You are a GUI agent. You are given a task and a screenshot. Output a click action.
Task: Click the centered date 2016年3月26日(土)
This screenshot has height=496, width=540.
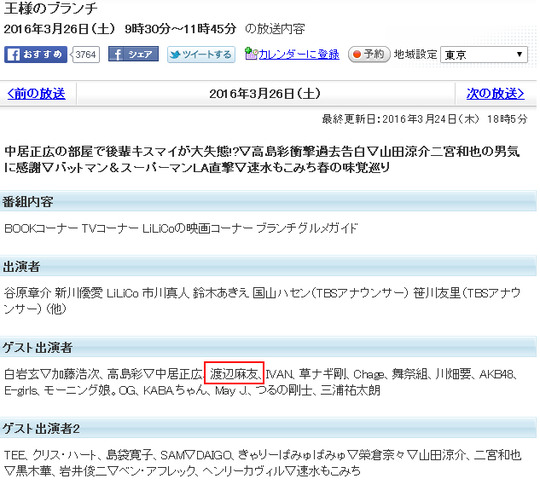[x=265, y=93]
